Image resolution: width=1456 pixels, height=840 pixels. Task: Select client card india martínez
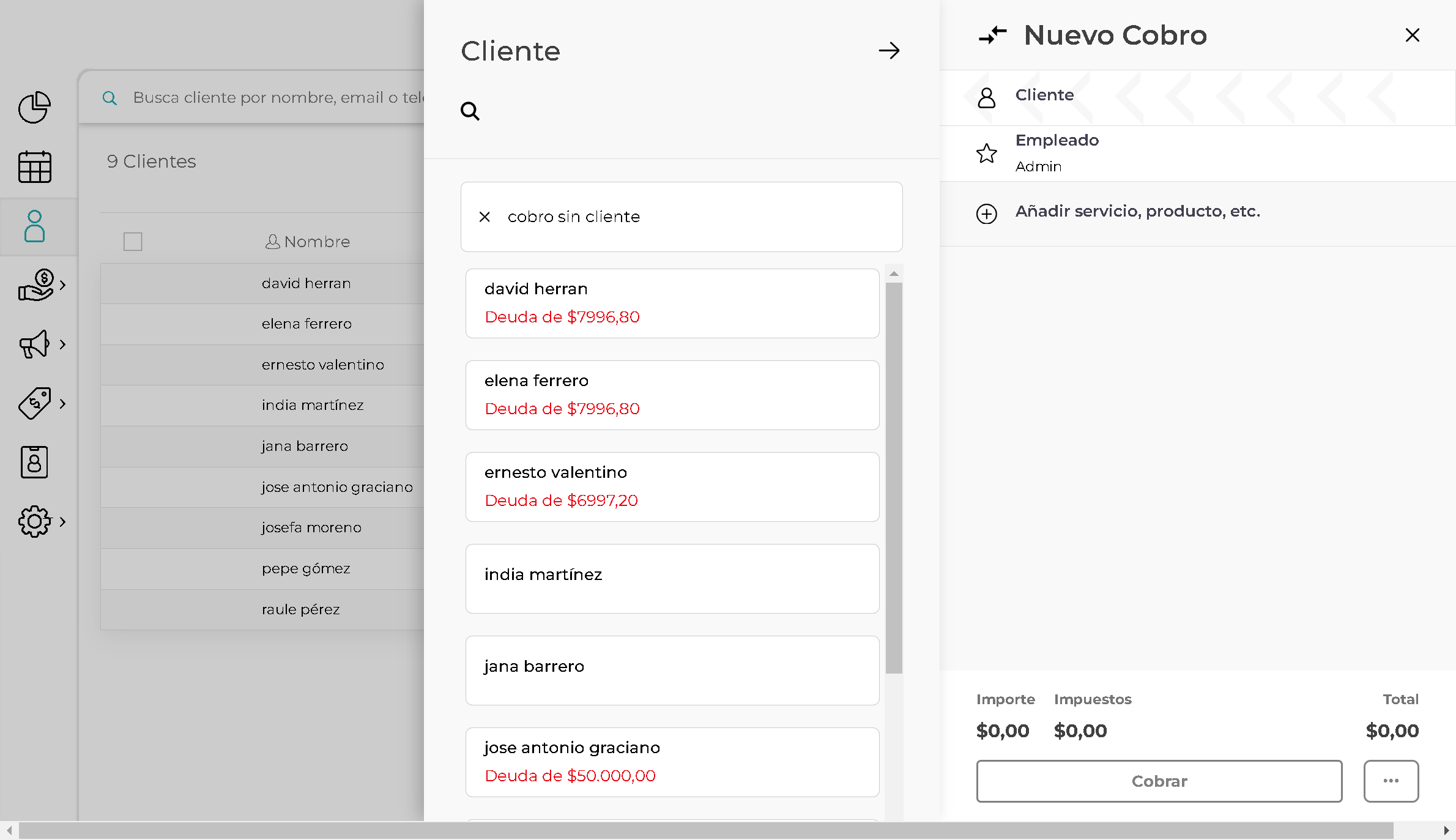pyautogui.click(x=672, y=579)
